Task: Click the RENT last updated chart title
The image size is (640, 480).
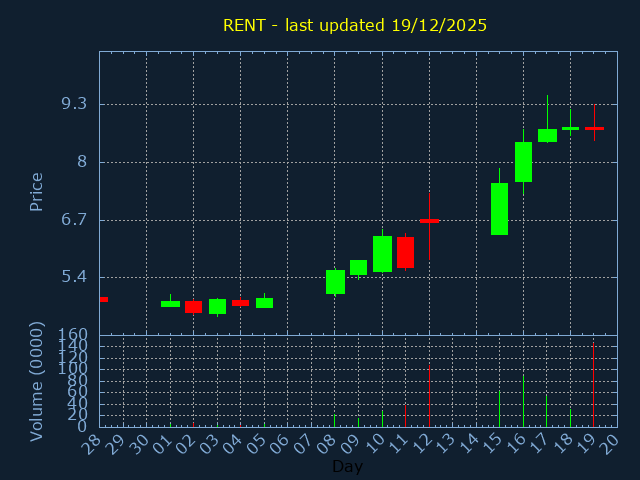Action: point(355,25)
